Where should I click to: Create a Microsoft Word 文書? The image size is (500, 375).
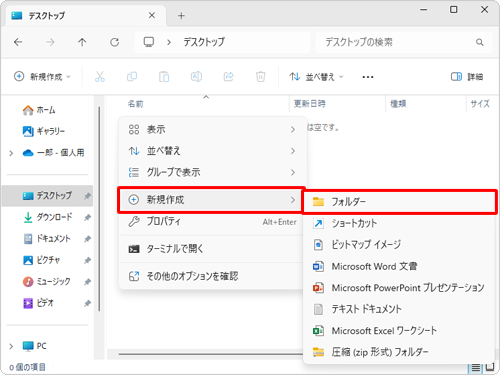(399, 266)
